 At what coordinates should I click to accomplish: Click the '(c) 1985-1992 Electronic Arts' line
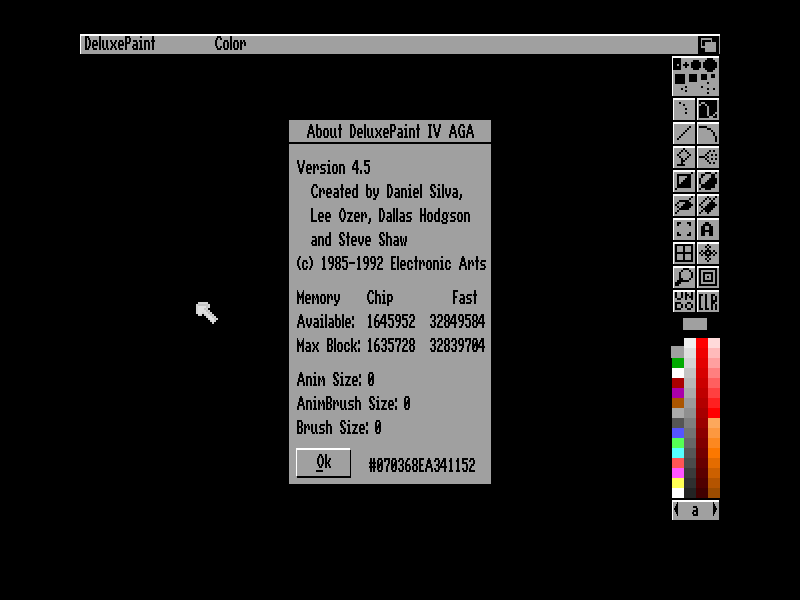391,264
